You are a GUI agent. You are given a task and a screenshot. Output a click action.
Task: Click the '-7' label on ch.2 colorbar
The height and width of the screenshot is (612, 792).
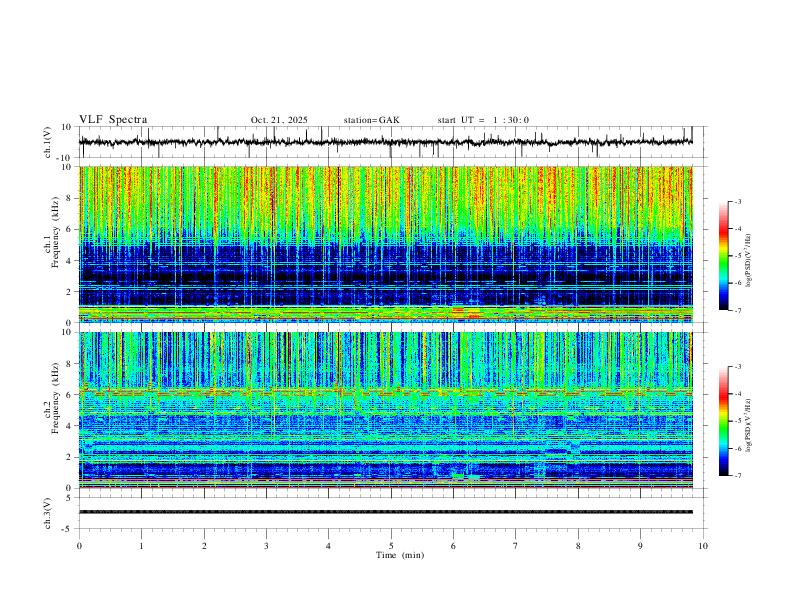pos(737,475)
